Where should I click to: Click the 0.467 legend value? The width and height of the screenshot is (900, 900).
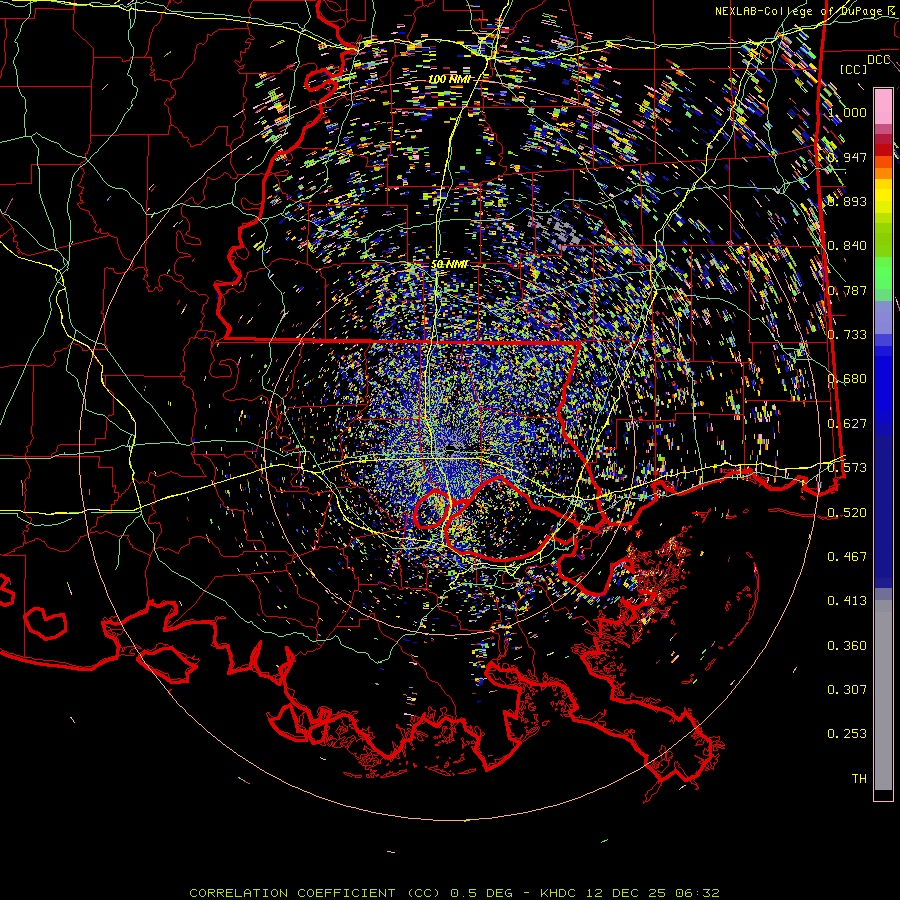(847, 556)
